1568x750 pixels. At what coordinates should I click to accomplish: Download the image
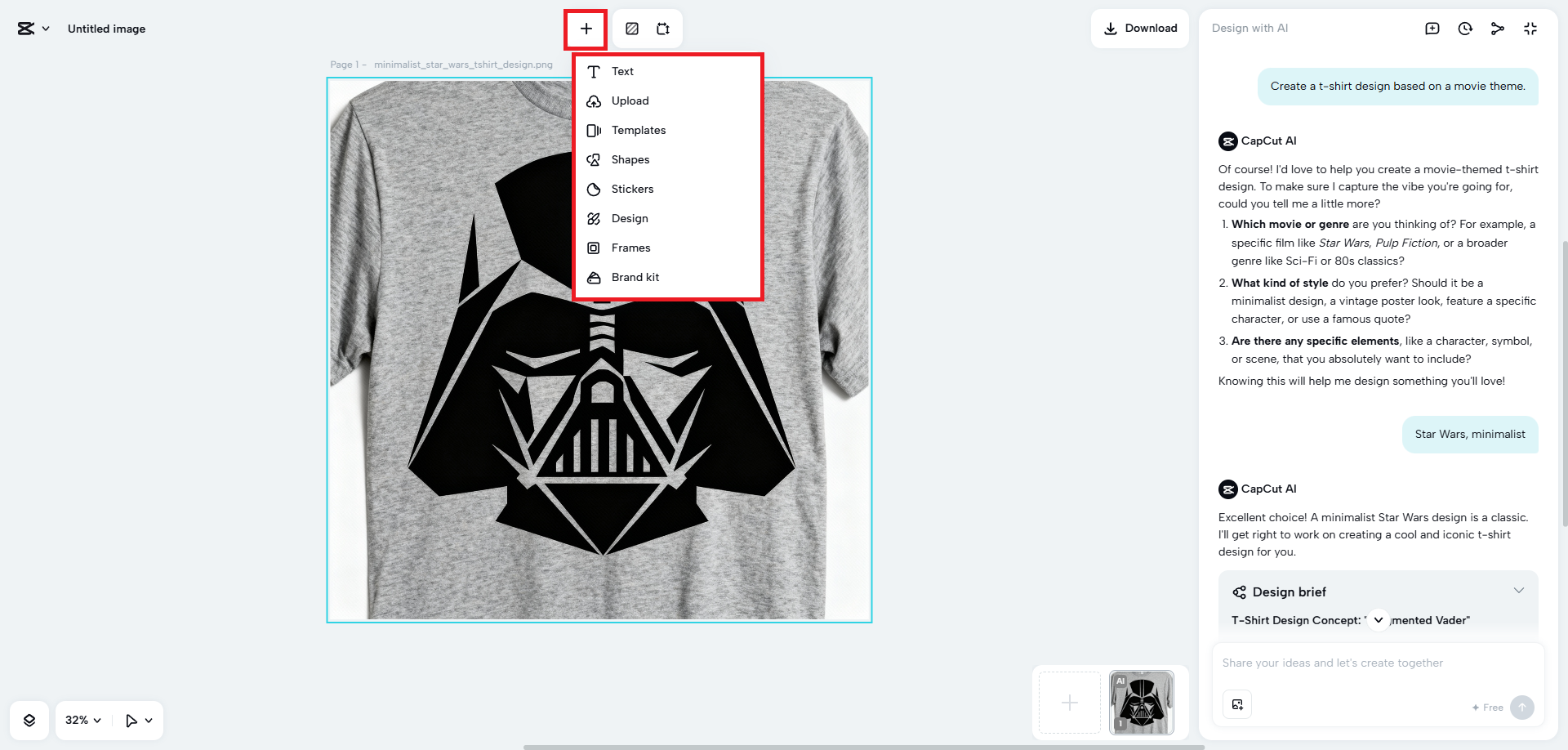(1140, 29)
